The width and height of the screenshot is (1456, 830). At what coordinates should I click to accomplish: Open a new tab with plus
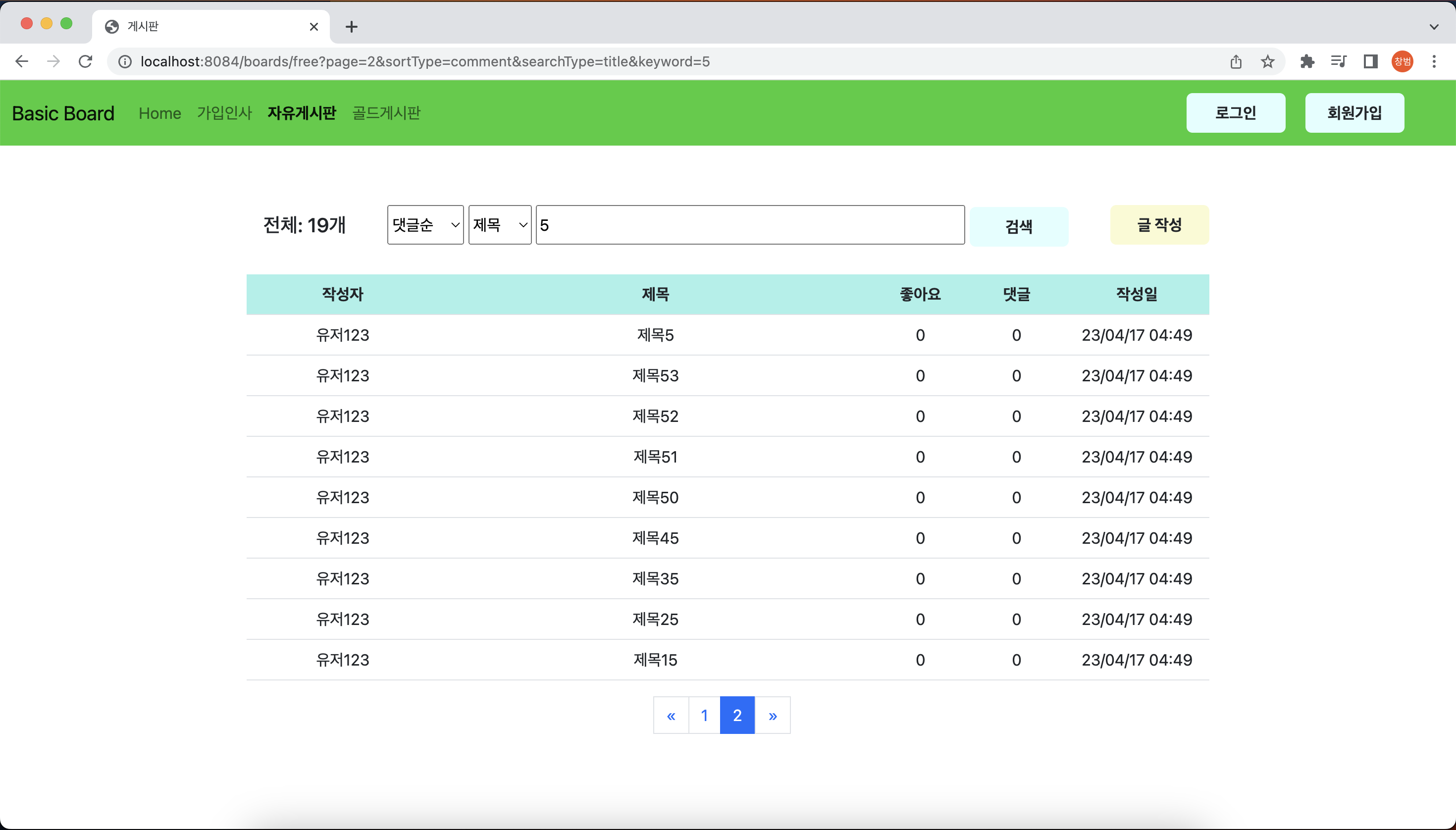click(x=352, y=27)
